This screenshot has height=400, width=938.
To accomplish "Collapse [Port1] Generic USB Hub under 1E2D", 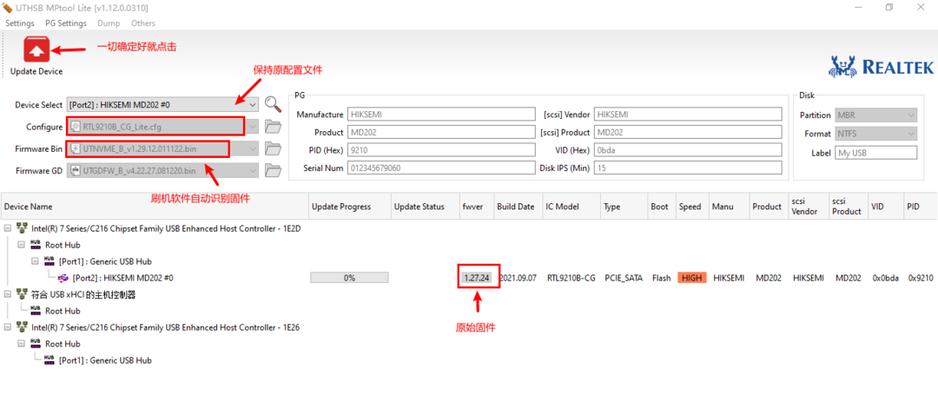I will 35,261.
